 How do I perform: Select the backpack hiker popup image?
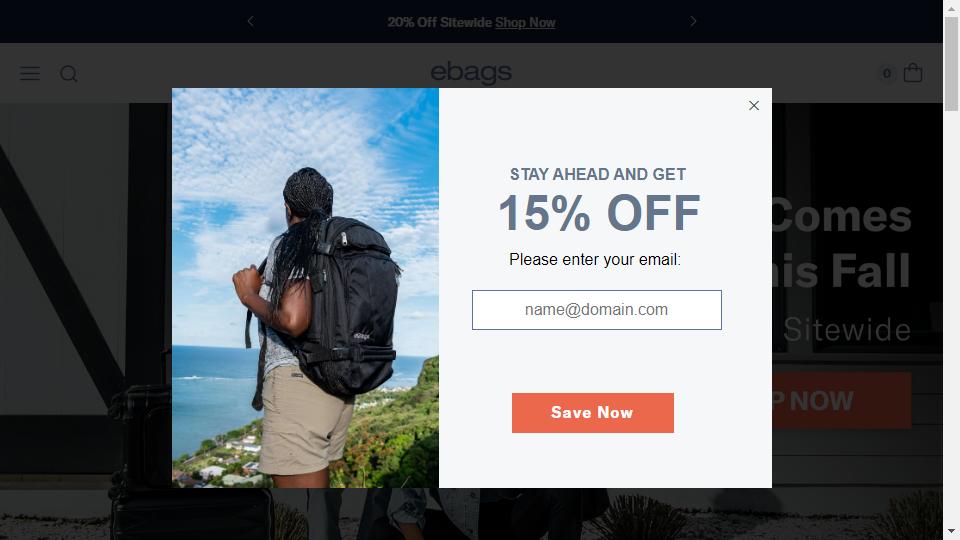[x=306, y=288]
